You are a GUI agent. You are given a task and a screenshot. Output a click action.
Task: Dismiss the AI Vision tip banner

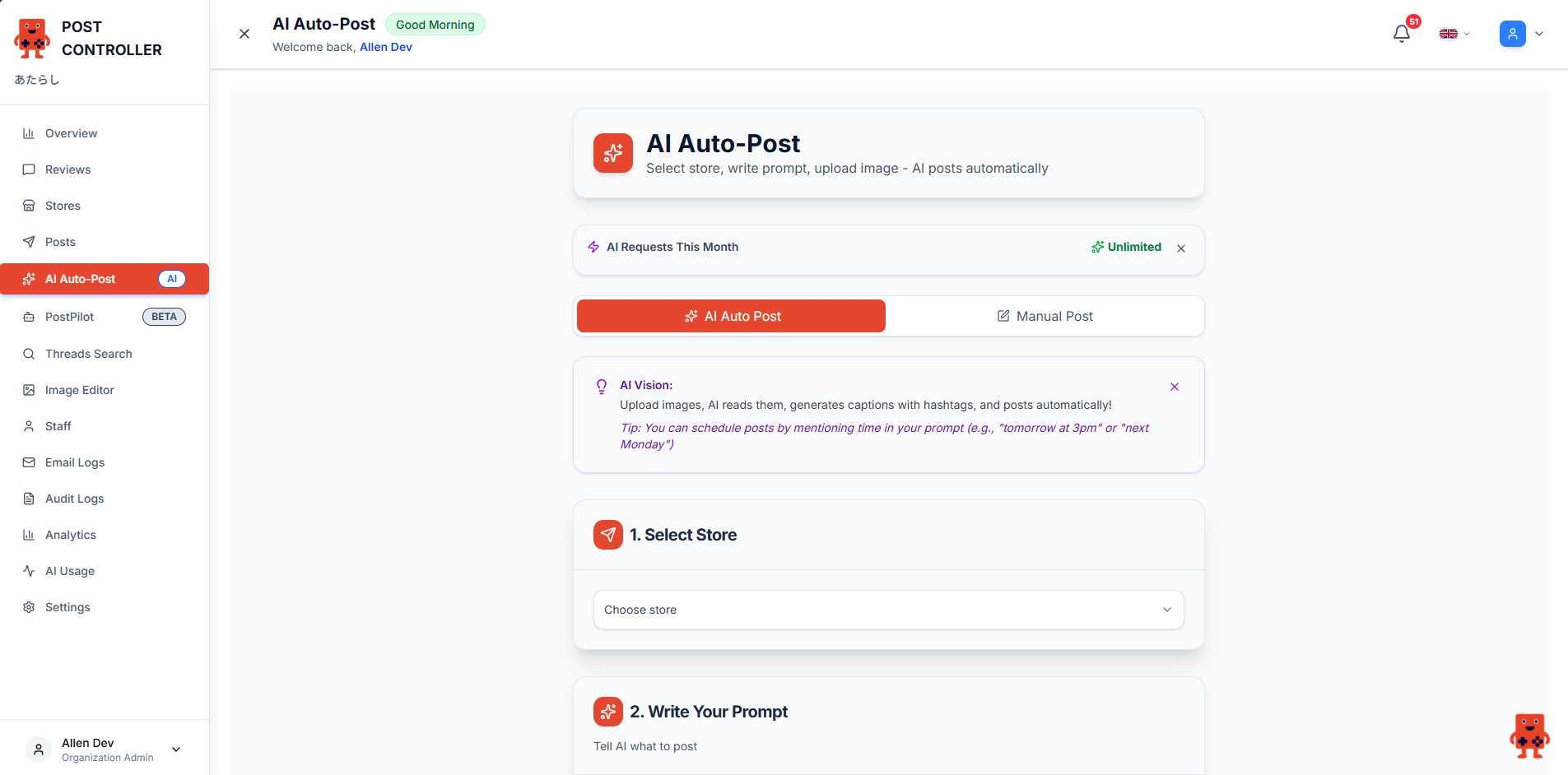pos(1174,387)
